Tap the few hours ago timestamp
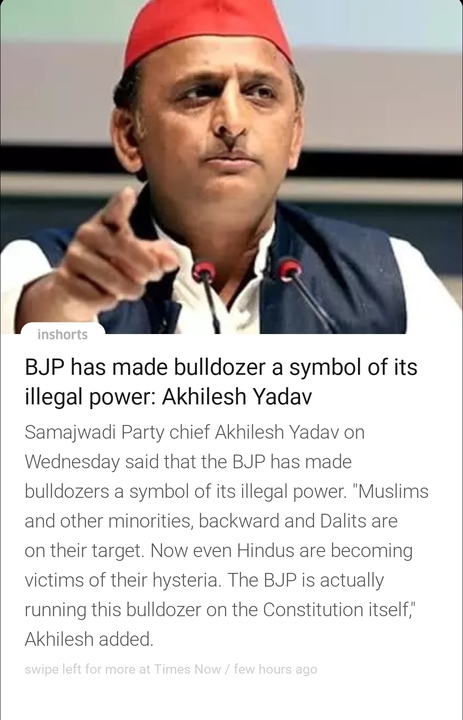Screen dimensions: 463x720 tap(276, 669)
